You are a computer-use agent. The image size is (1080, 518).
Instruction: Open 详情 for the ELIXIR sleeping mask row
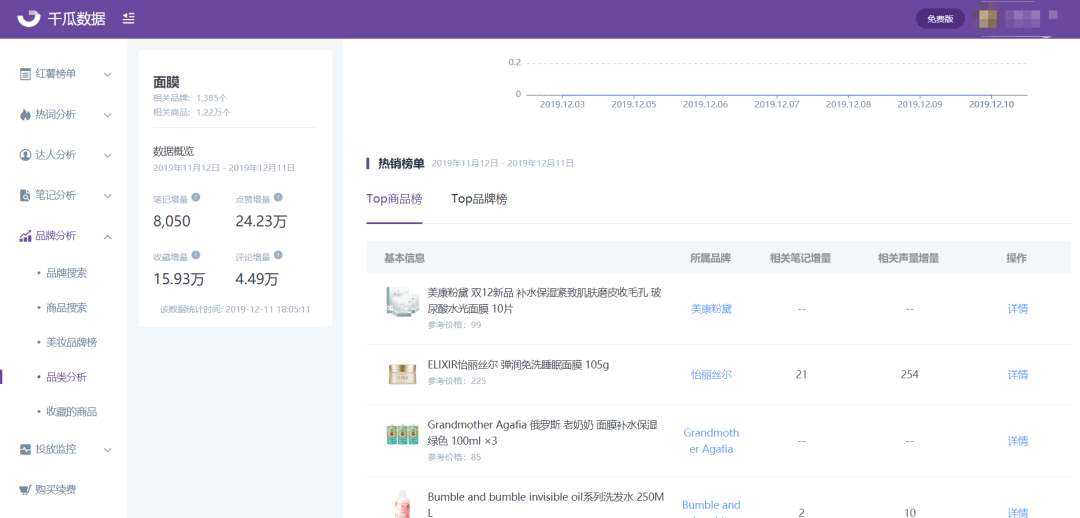coord(1017,375)
